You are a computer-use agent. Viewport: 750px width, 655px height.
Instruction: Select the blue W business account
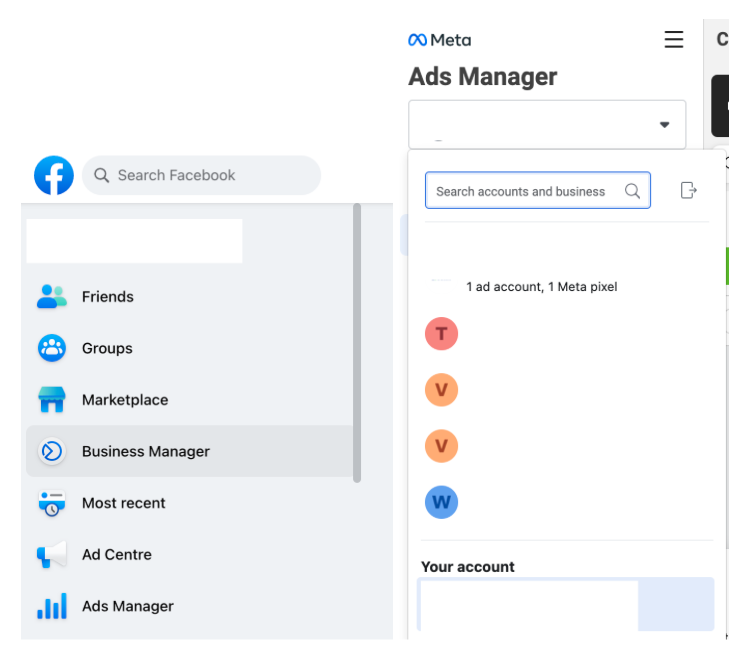[441, 502]
